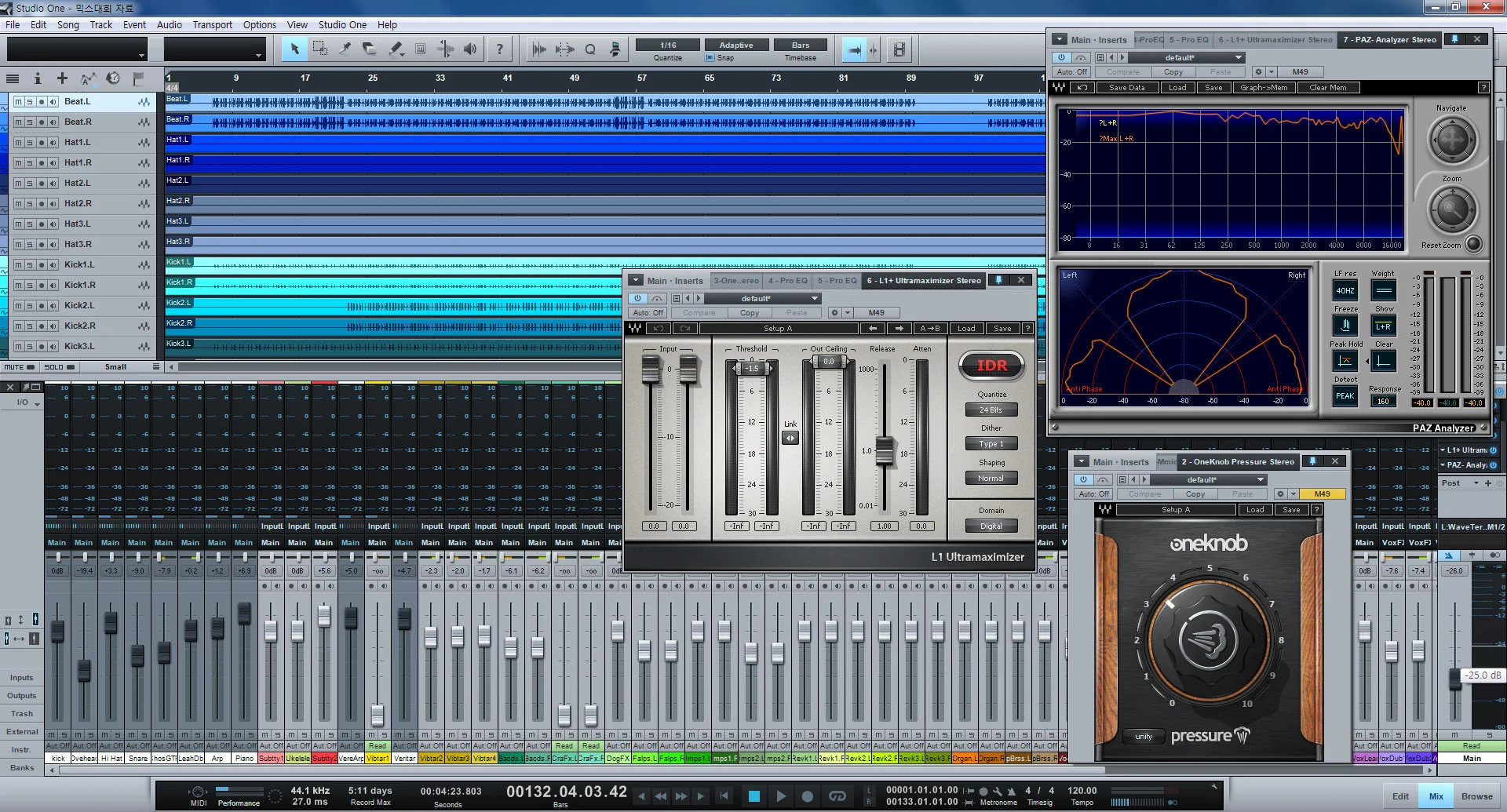Mute the Beat.L track
This screenshot has height=812, width=1507.
coord(18,101)
